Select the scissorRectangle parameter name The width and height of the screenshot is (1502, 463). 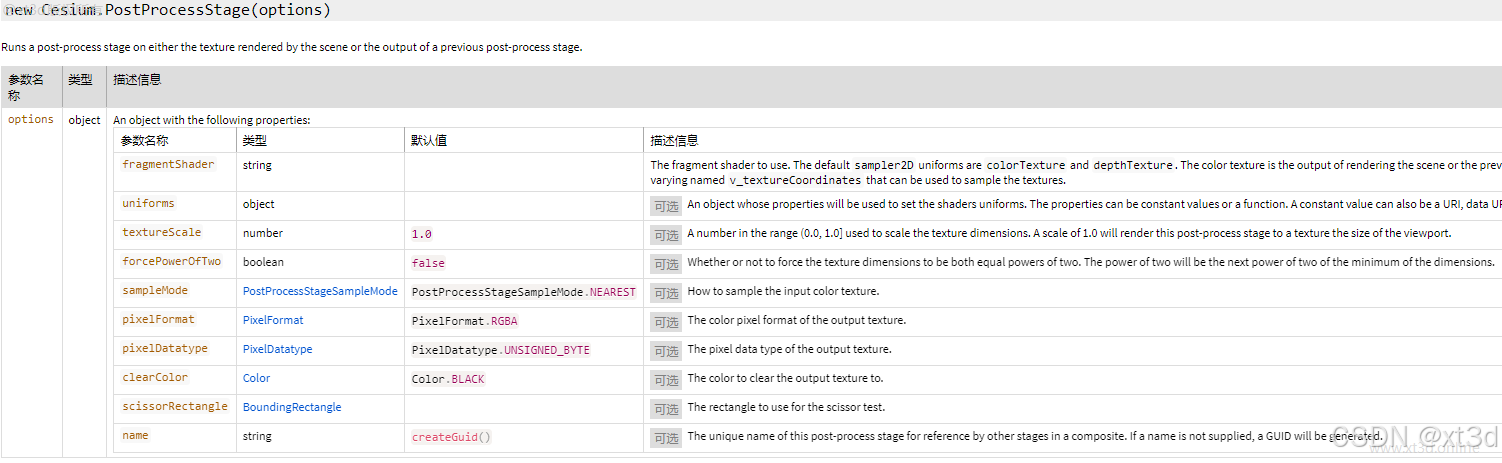[174, 407]
